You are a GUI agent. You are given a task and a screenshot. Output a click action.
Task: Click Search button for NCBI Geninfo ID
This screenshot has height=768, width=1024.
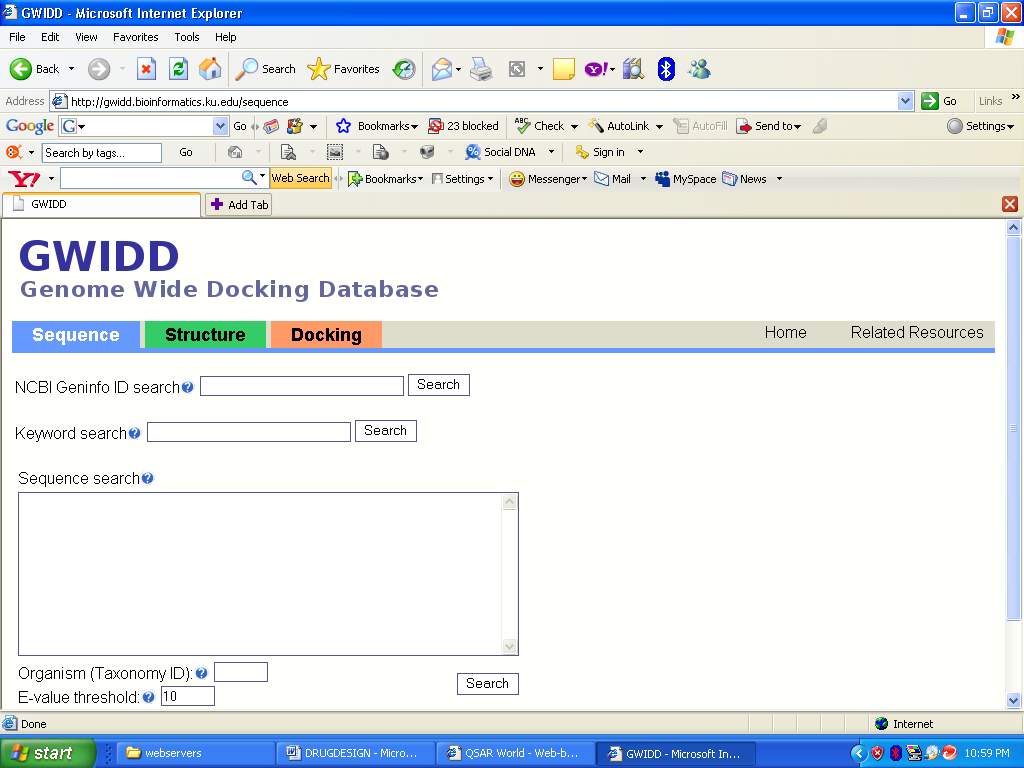[438, 385]
